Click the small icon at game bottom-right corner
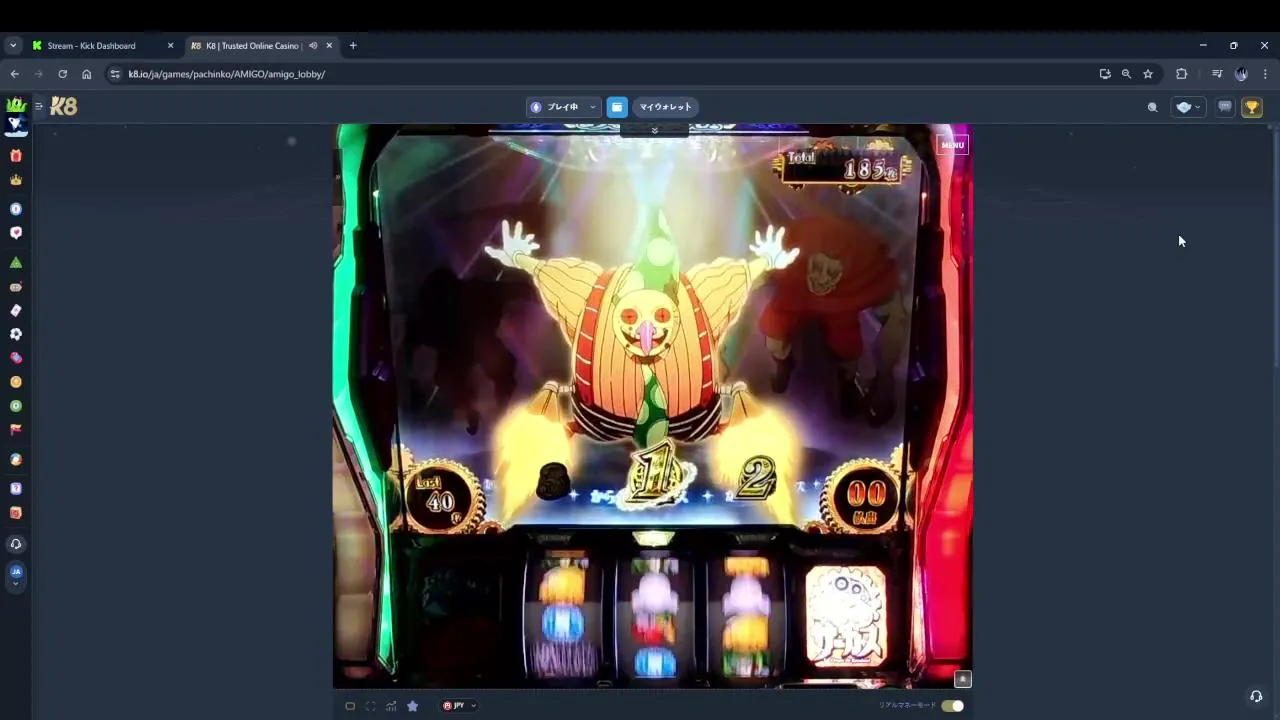Screen dimensions: 1280x720 962,679
